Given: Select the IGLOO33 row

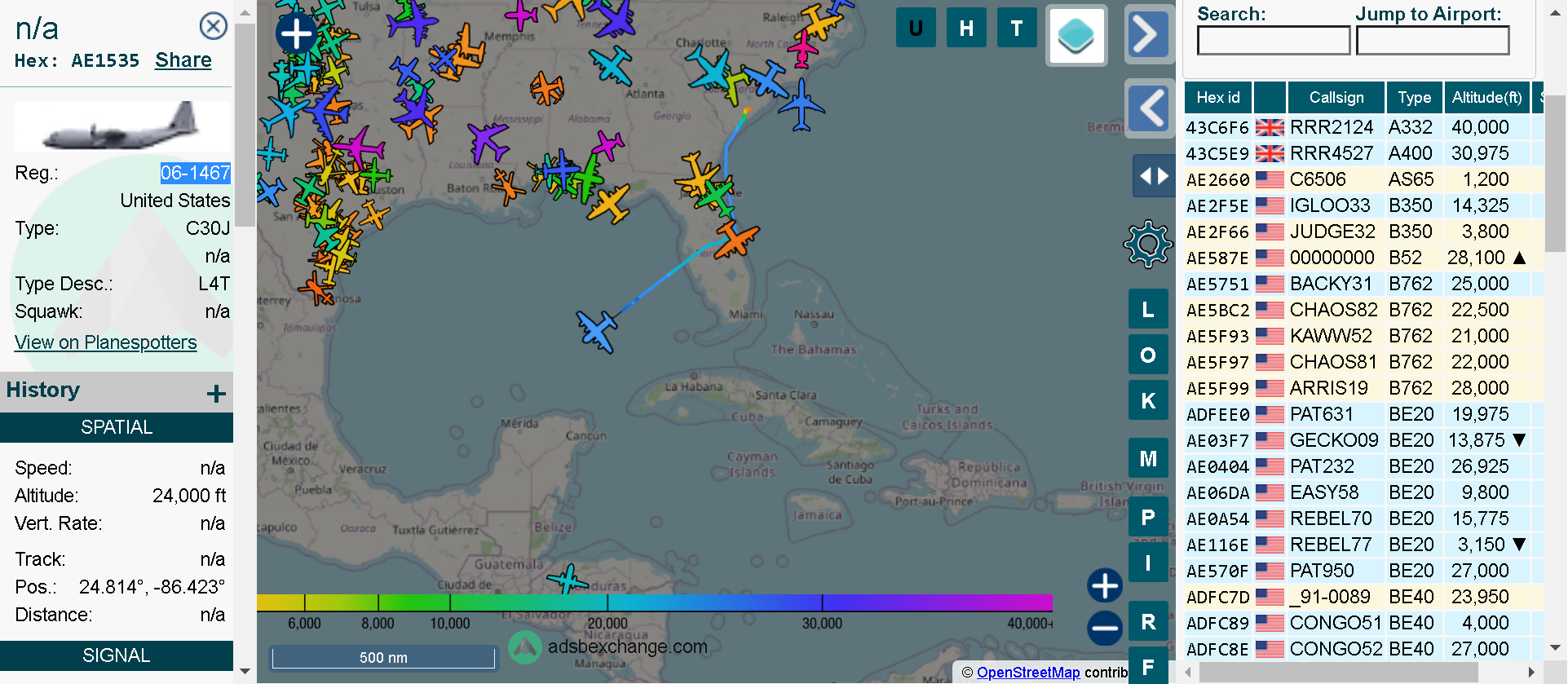Looking at the screenshot, I should point(1363,205).
